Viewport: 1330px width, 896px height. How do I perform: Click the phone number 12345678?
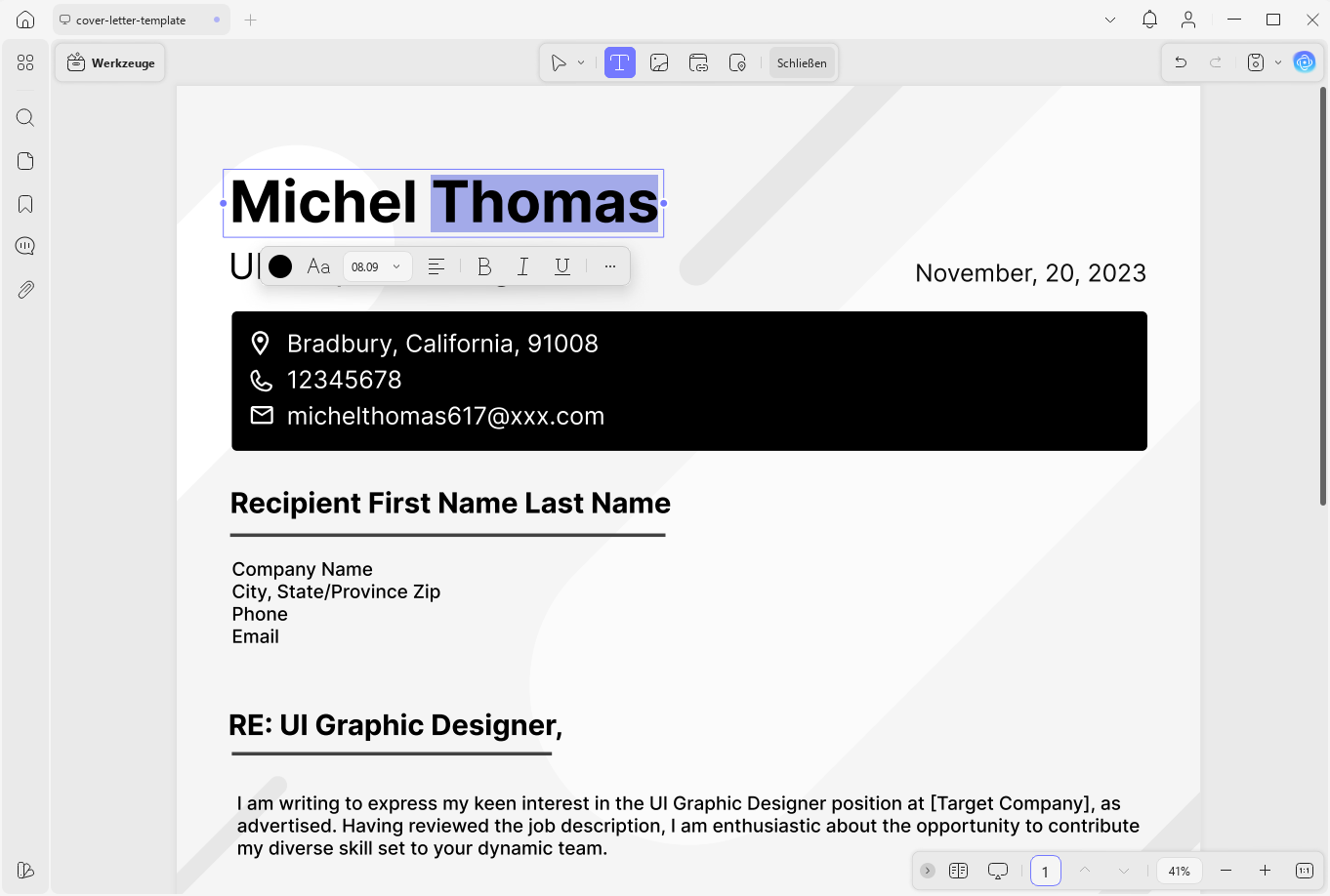344,380
